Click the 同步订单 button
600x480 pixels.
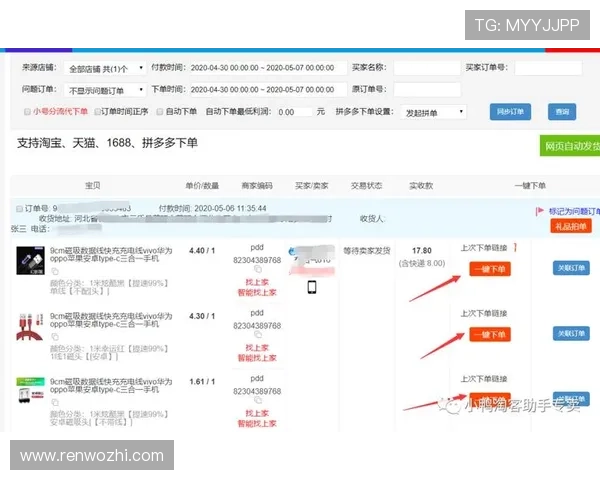click(510, 112)
